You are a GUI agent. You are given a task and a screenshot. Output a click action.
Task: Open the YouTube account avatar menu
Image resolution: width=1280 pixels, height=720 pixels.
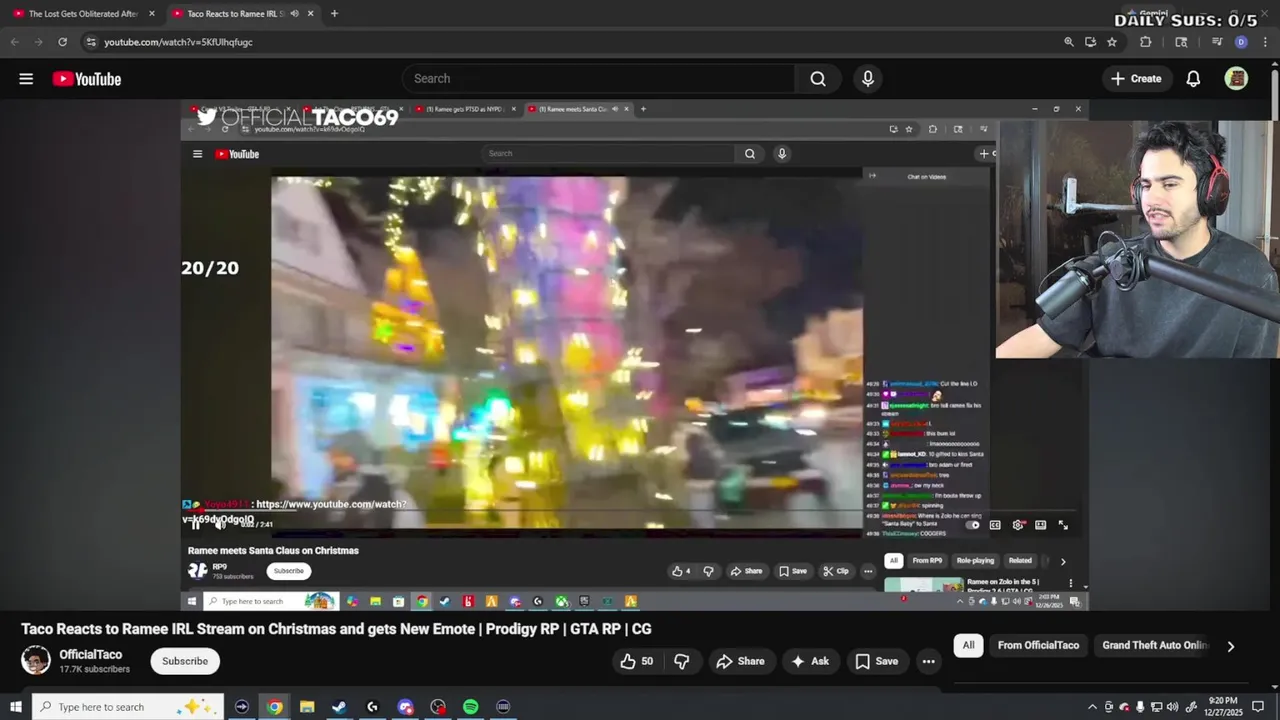1236,79
